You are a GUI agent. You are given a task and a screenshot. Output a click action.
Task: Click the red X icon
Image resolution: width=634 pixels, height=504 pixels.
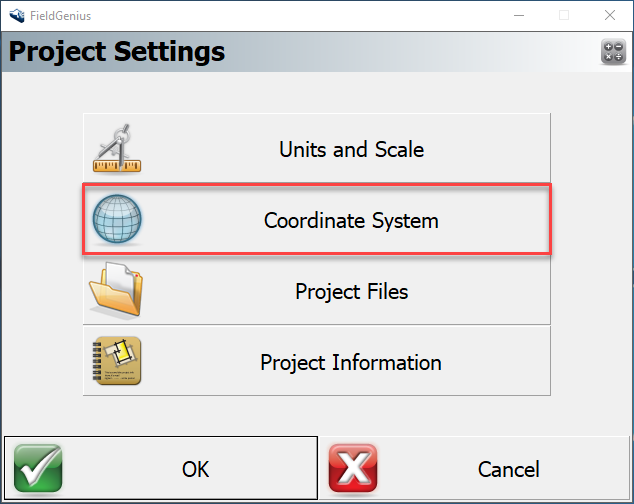[x=353, y=468]
